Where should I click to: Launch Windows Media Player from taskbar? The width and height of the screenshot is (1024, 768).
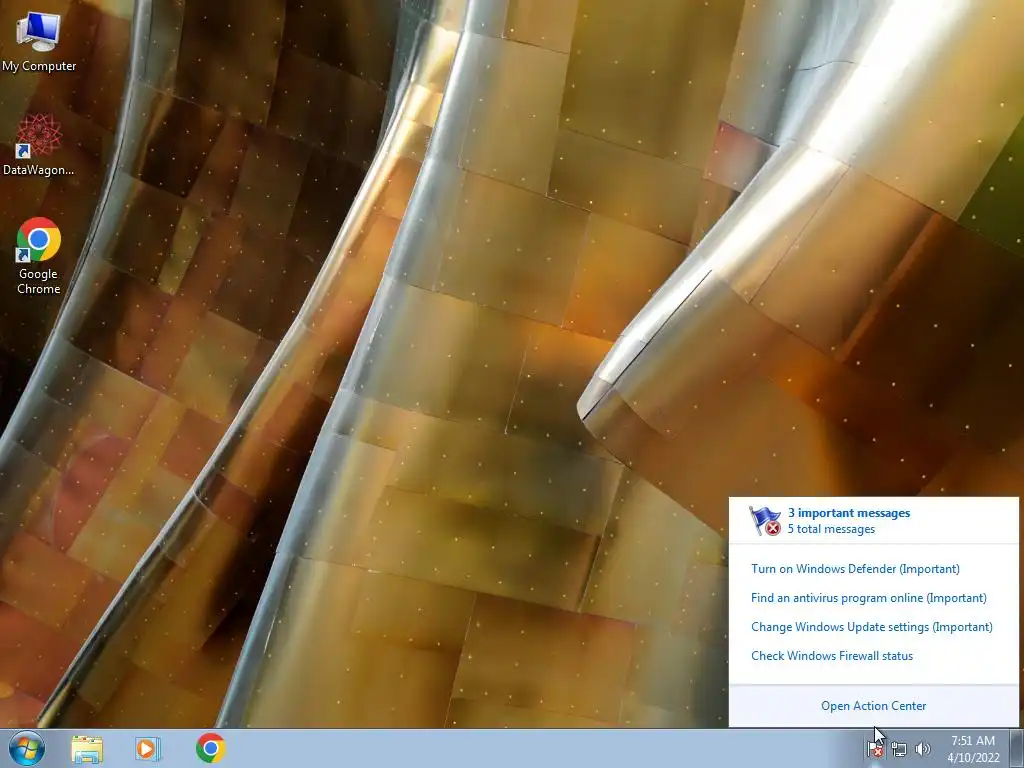click(x=148, y=748)
